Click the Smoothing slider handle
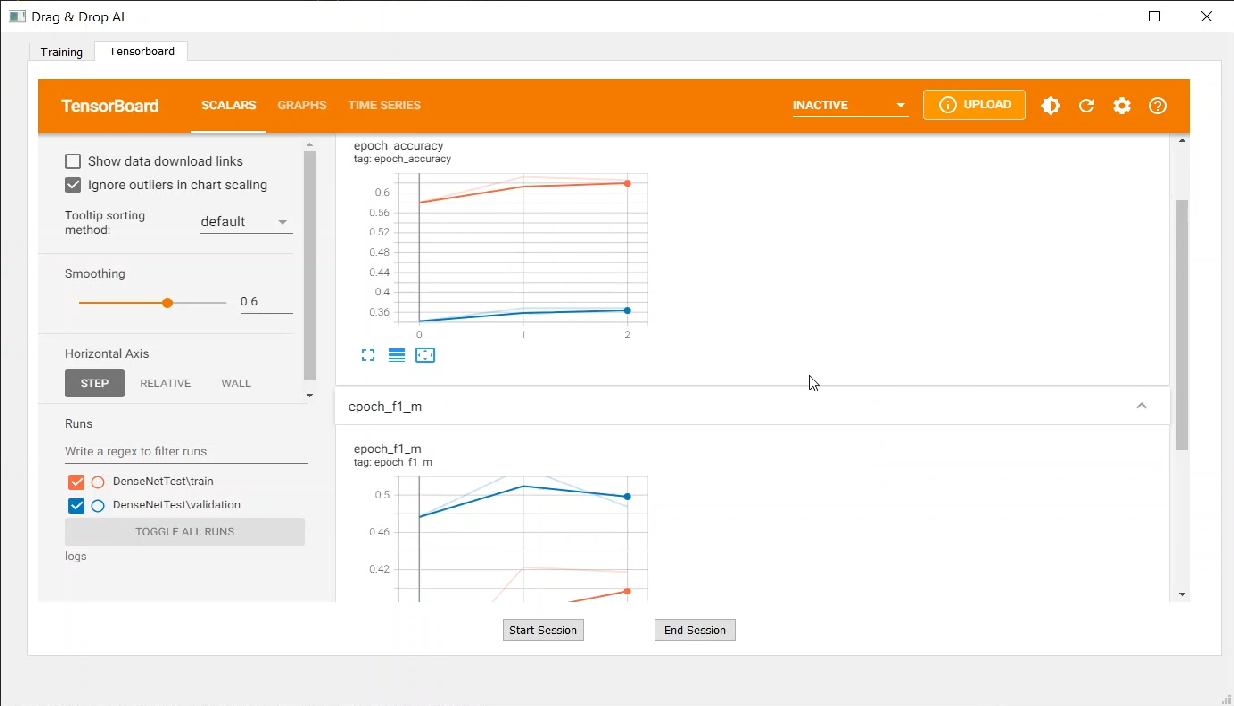 click(x=167, y=302)
